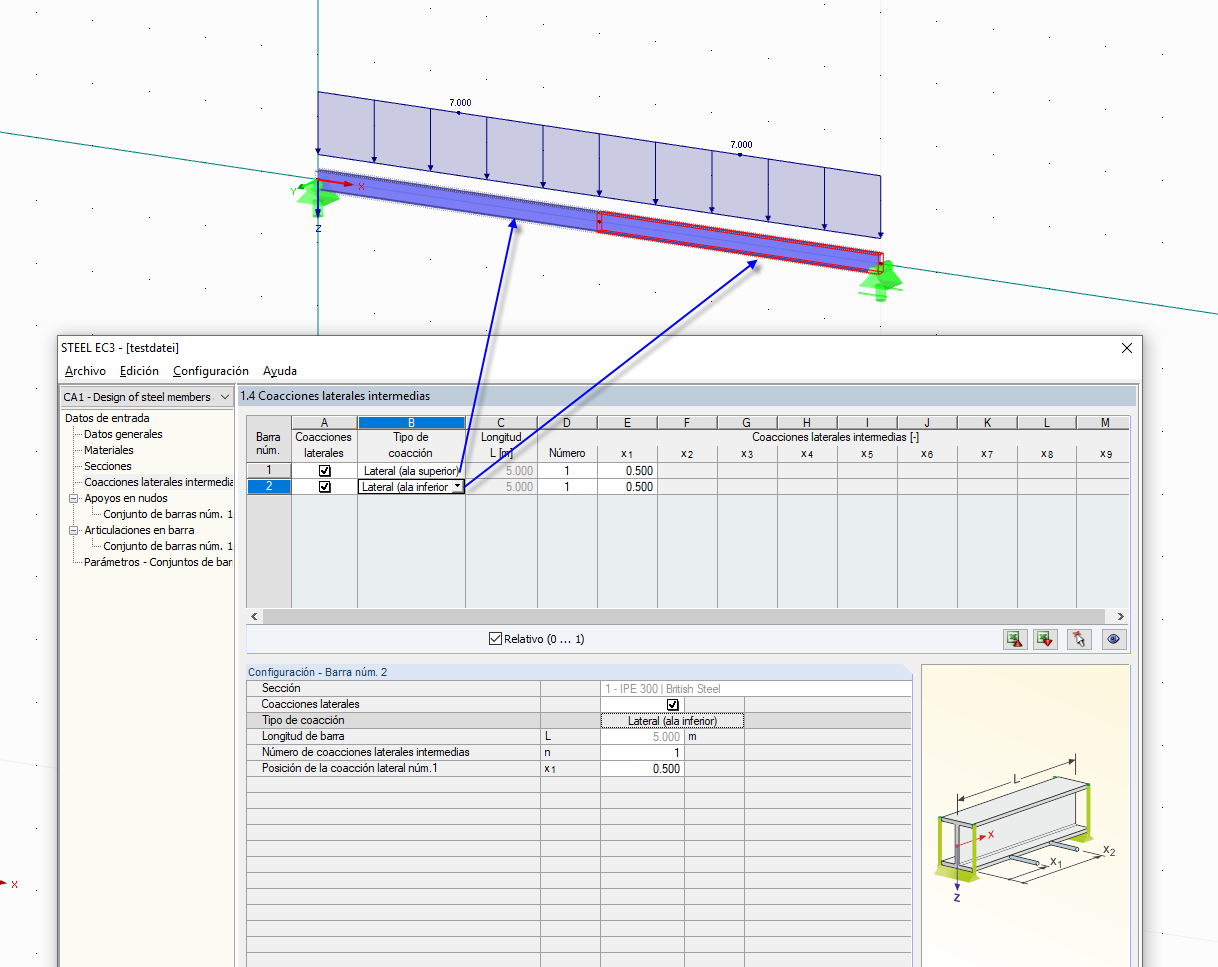Select Conjunto de barras núm. 1 under Articulaciones
Viewport: 1218px width, 967px height.
click(x=168, y=546)
